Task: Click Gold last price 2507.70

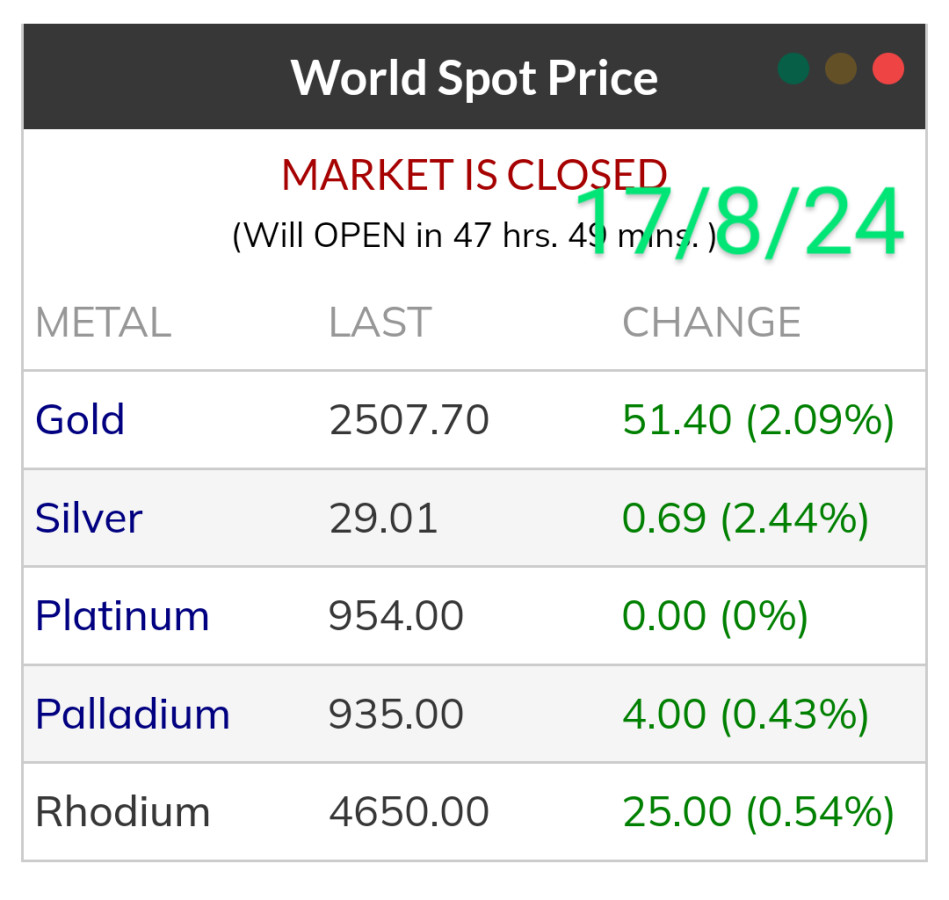Action: (x=409, y=420)
